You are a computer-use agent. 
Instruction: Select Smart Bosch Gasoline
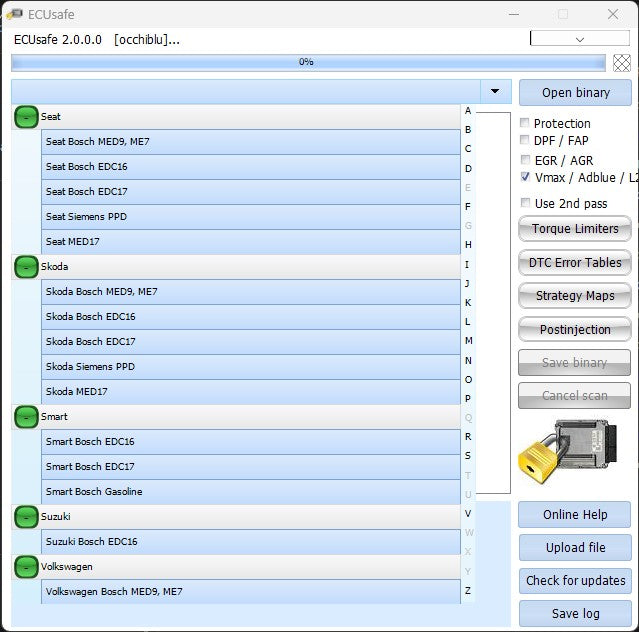(251, 492)
